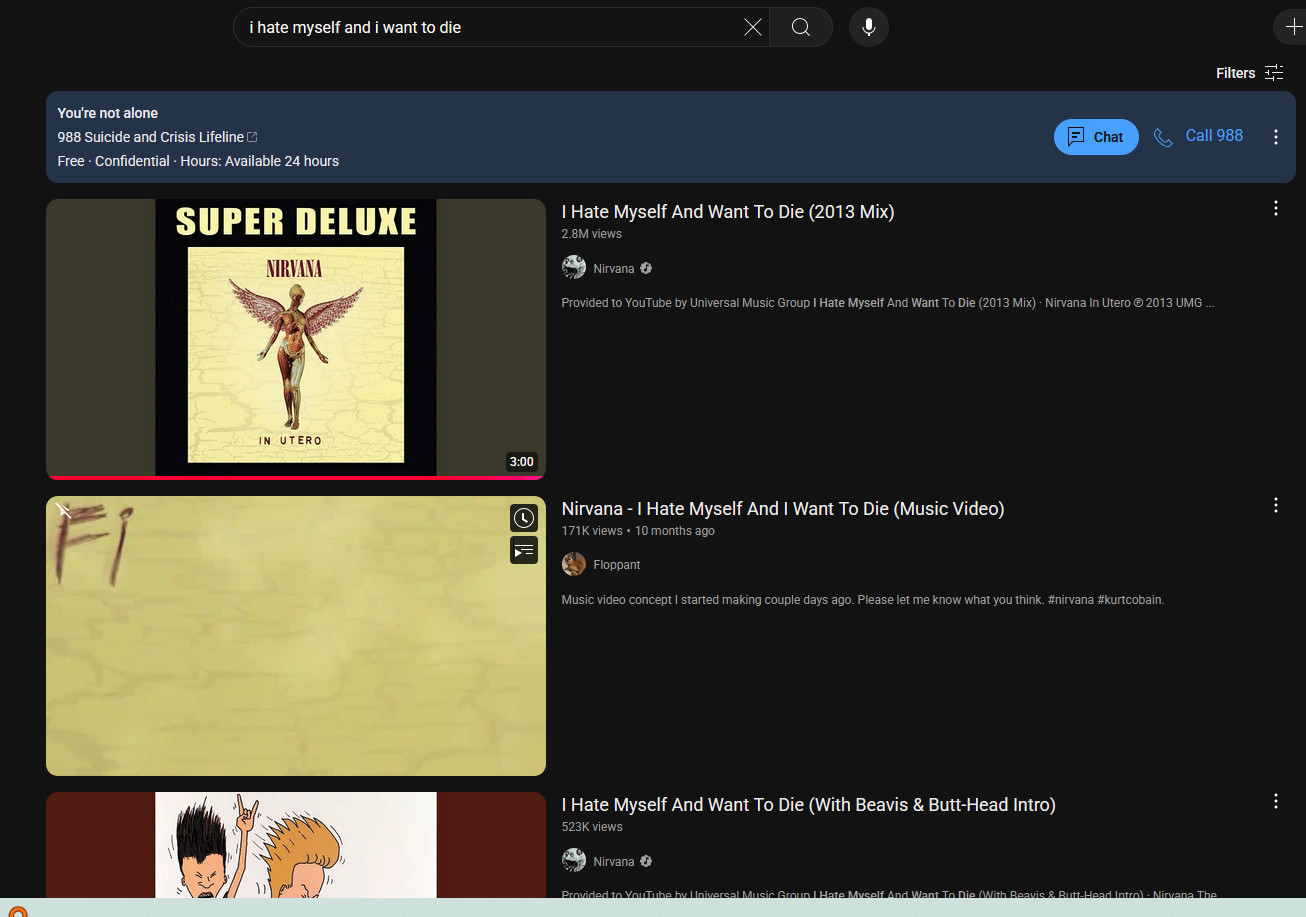Click Nirvana channel avatar under 2013 Mix
This screenshot has height=917, width=1306.
point(574,267)
